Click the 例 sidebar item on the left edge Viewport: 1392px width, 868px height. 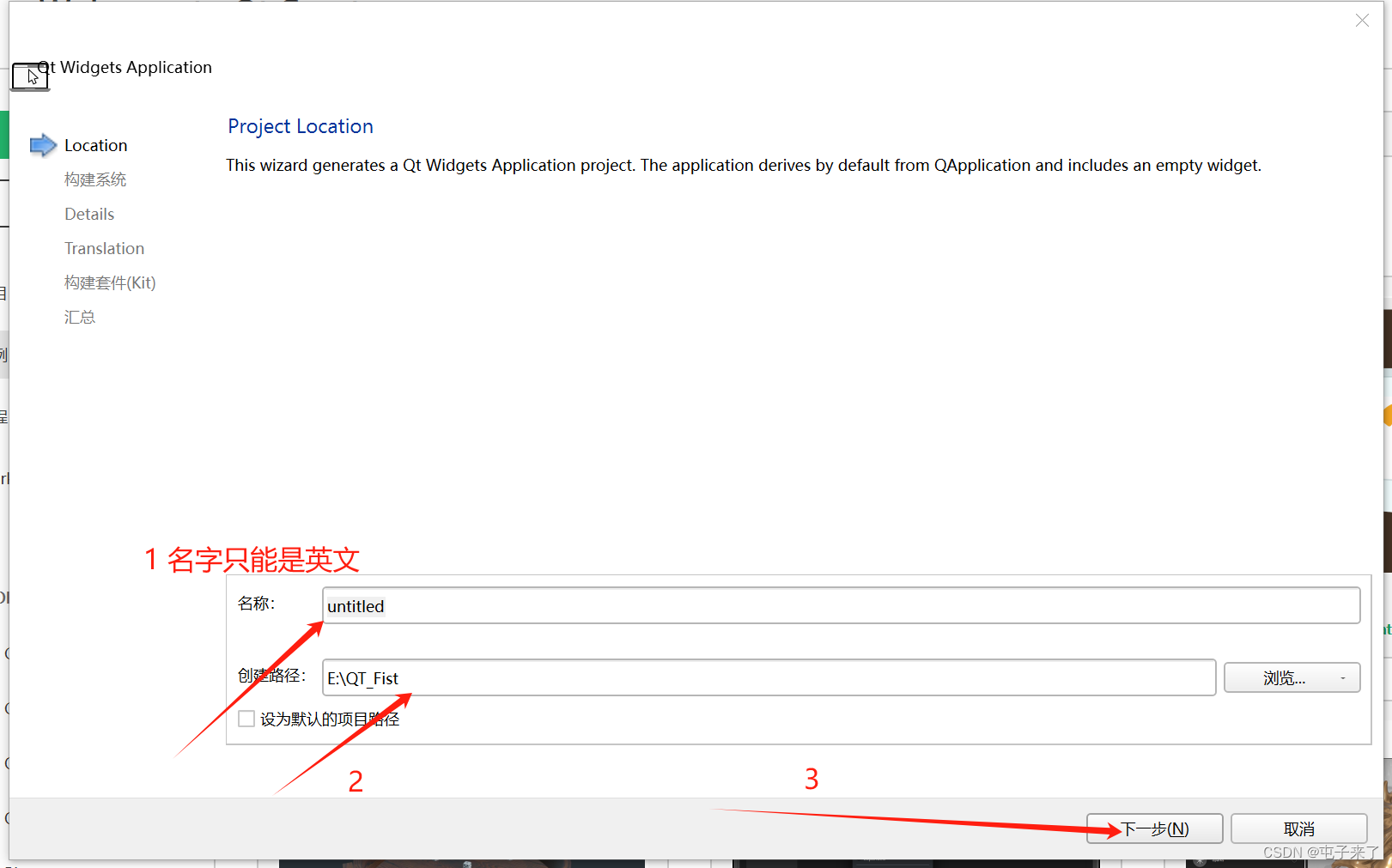[3, 353]
